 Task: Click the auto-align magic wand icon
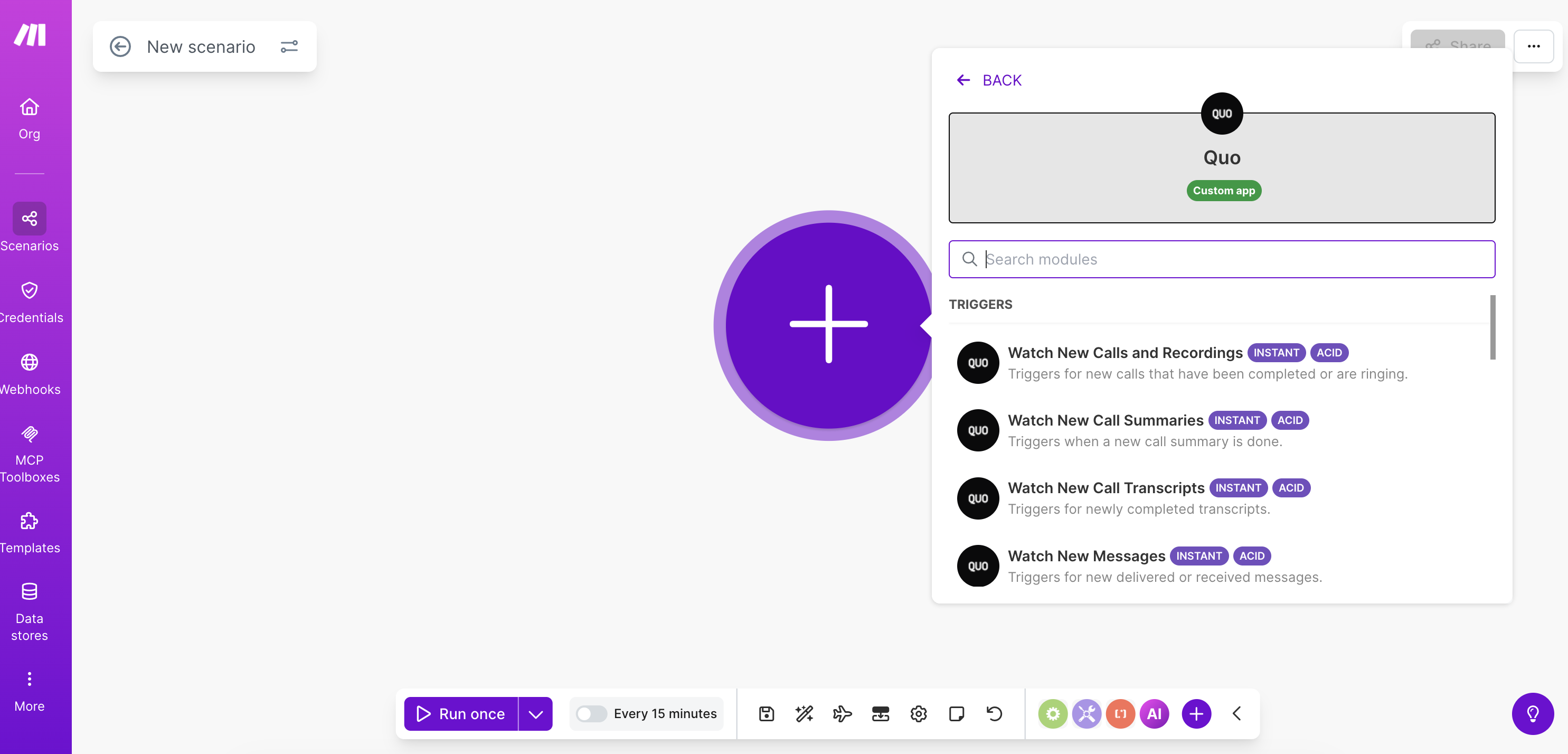click(804, 713)
